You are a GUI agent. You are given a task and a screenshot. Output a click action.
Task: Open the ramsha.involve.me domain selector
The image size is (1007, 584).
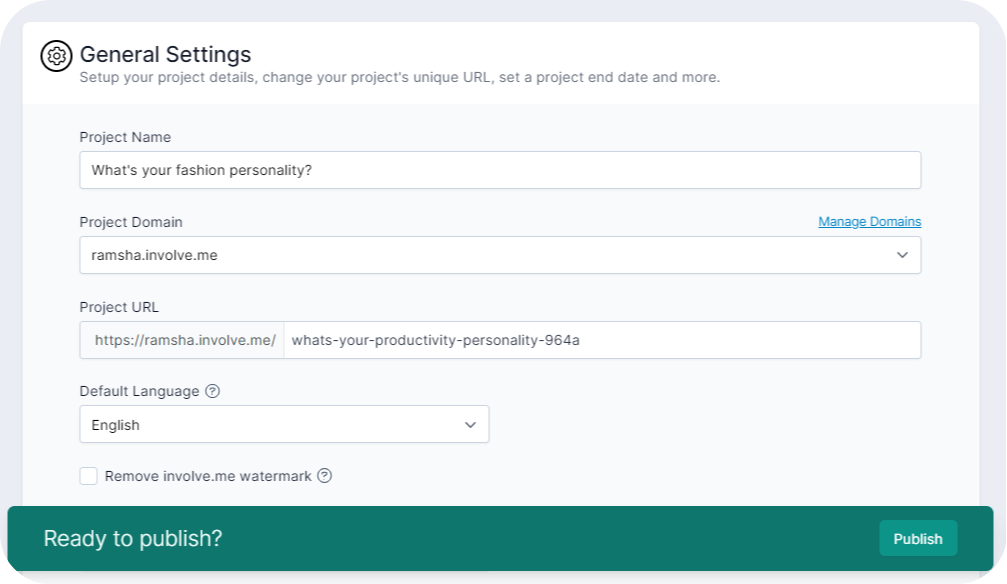pyautogui.click(x=500, y=255)
